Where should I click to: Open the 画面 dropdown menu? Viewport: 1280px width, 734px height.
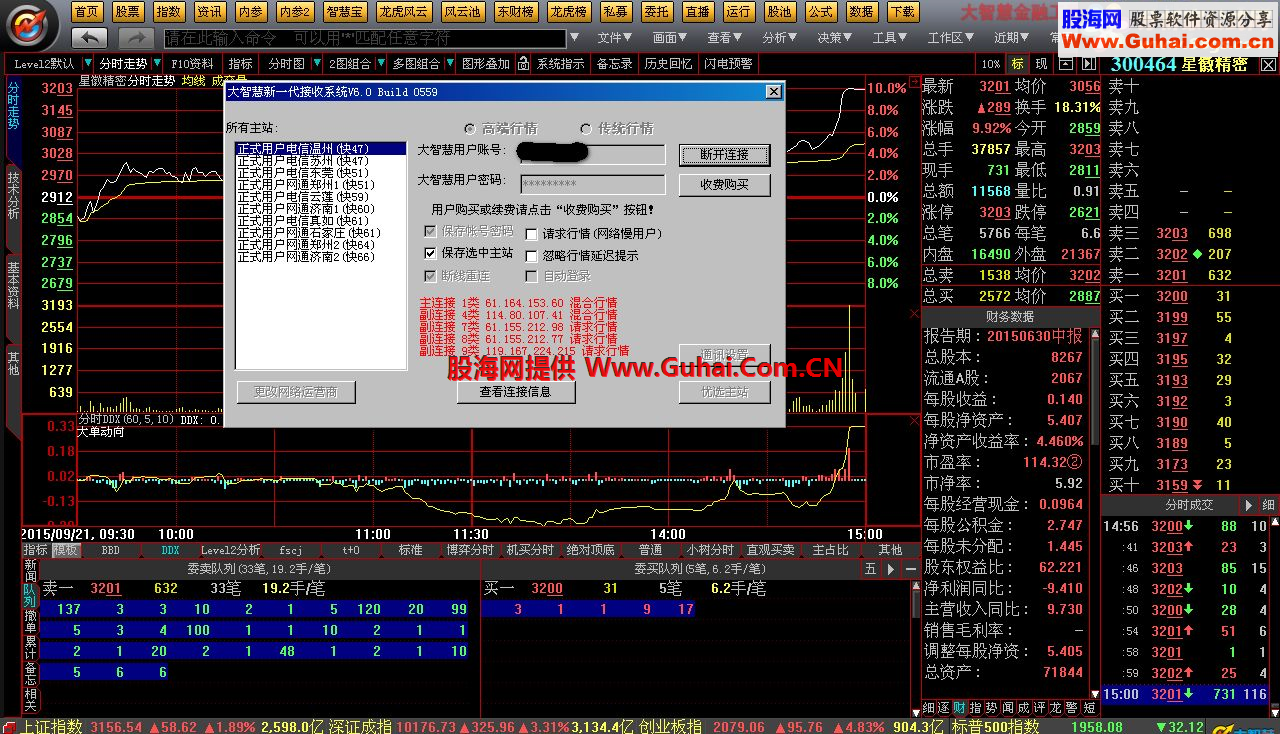(x=669, y=38)
